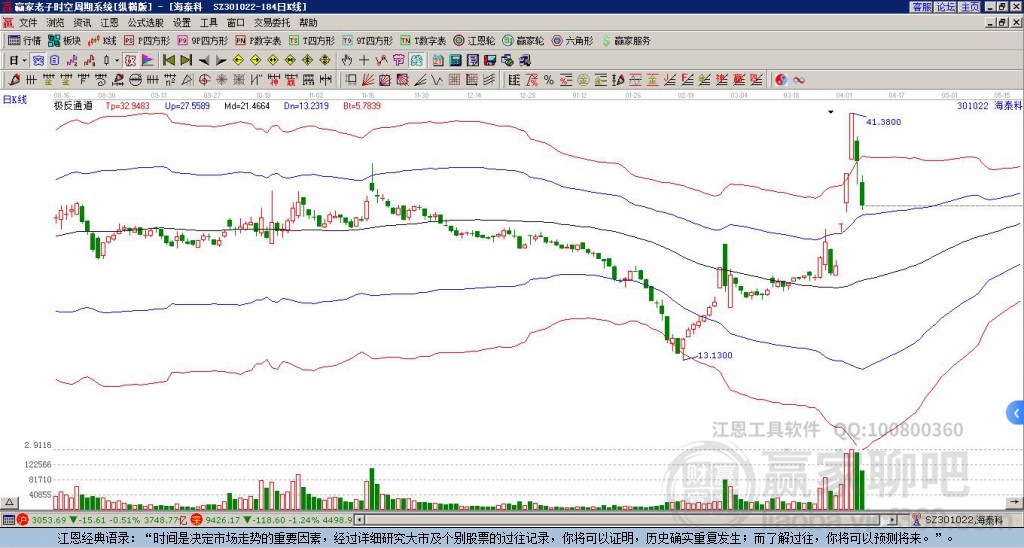
Task: Open the 江恩轮 Gann wheel
Action: click(474, 40)
